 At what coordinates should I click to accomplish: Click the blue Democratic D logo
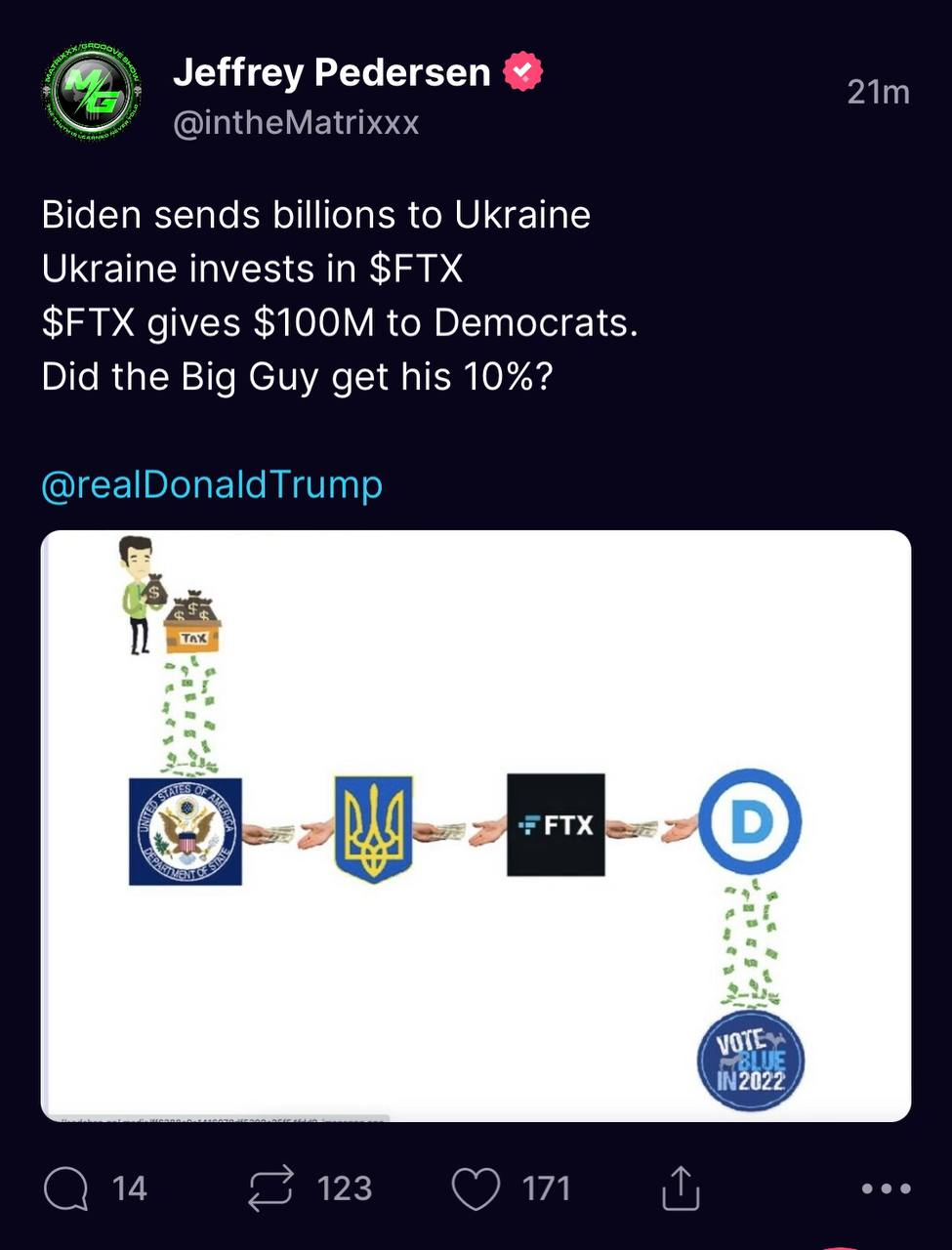pos(750,821)
